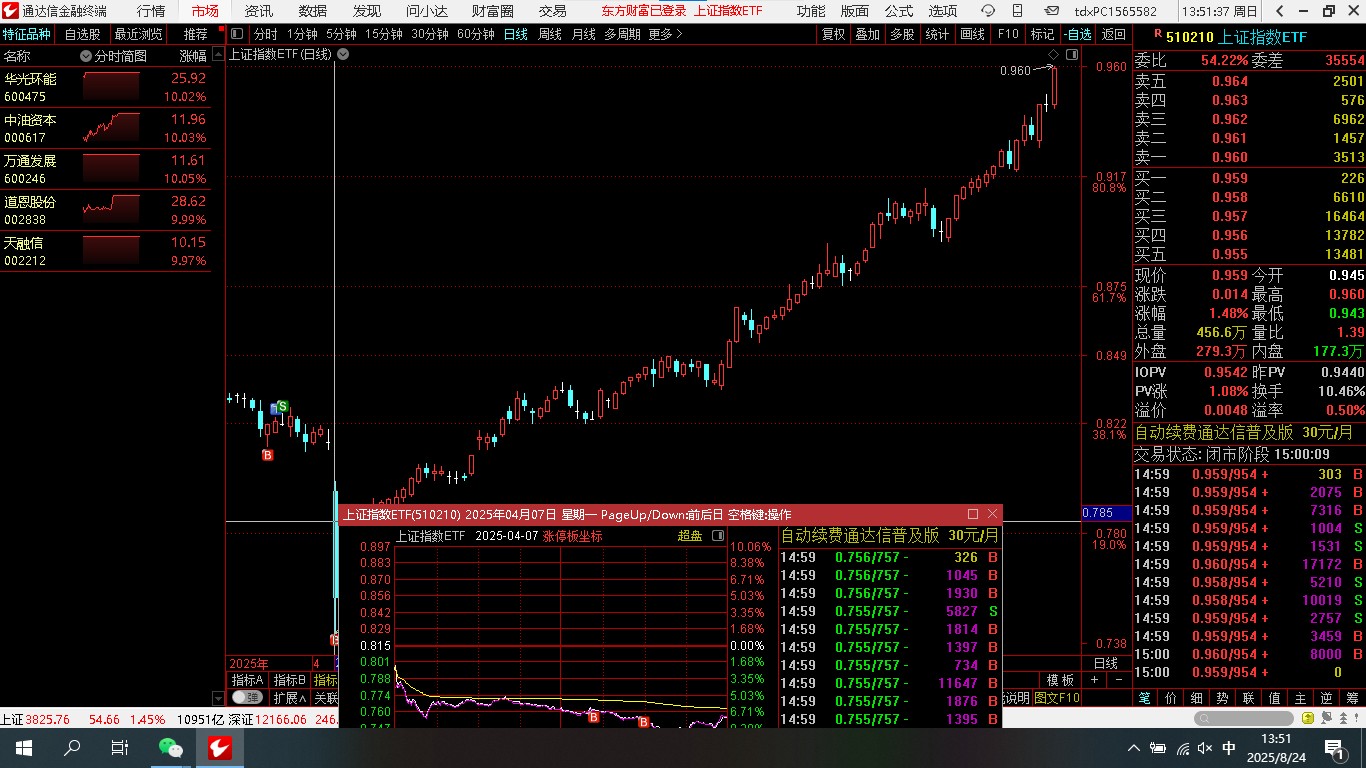Click the back arrow icon in title bar
The height and width of the screenshot is (768, 1366).
coord(1279,11)
